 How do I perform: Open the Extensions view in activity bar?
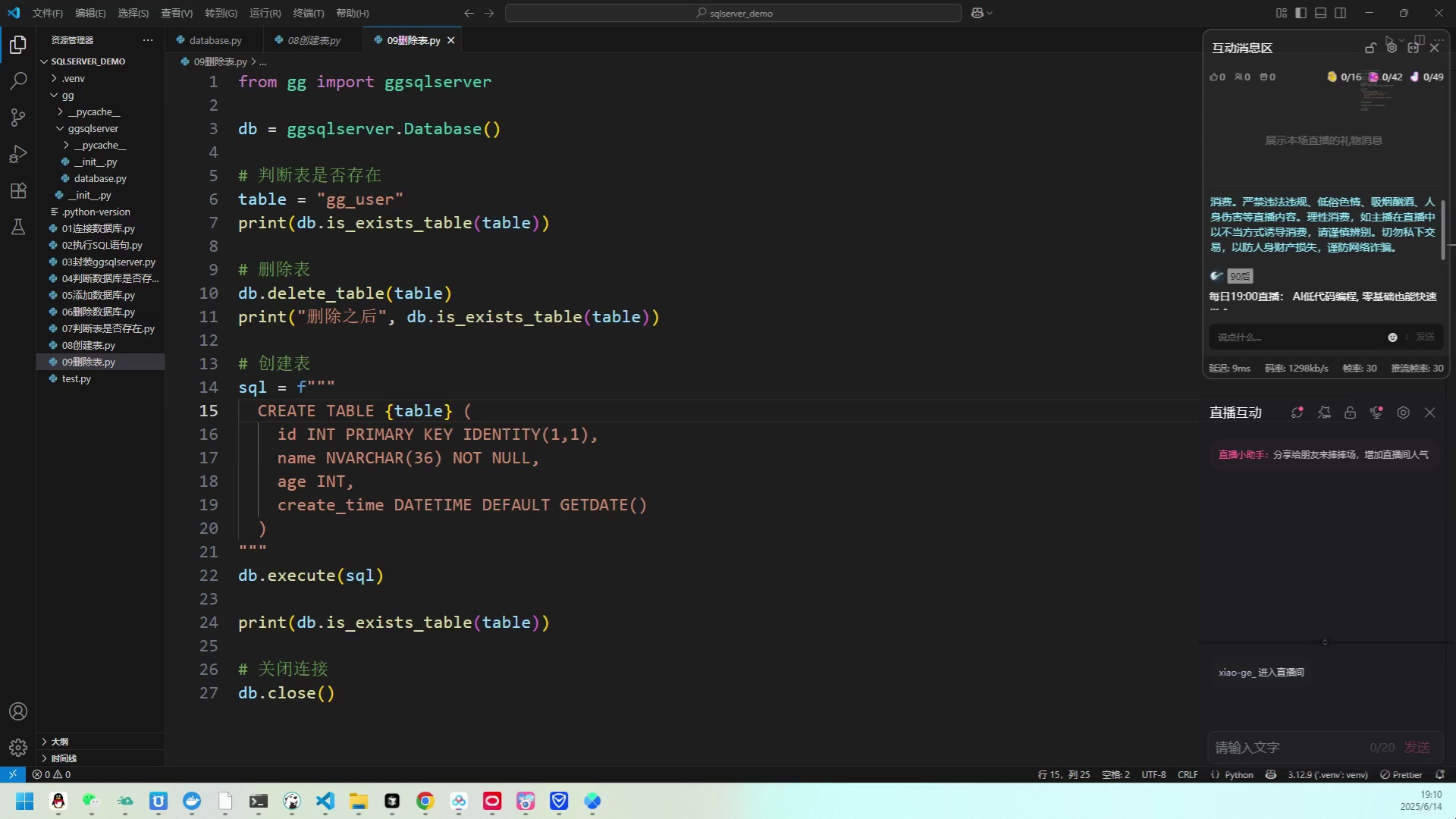[18, 190]
